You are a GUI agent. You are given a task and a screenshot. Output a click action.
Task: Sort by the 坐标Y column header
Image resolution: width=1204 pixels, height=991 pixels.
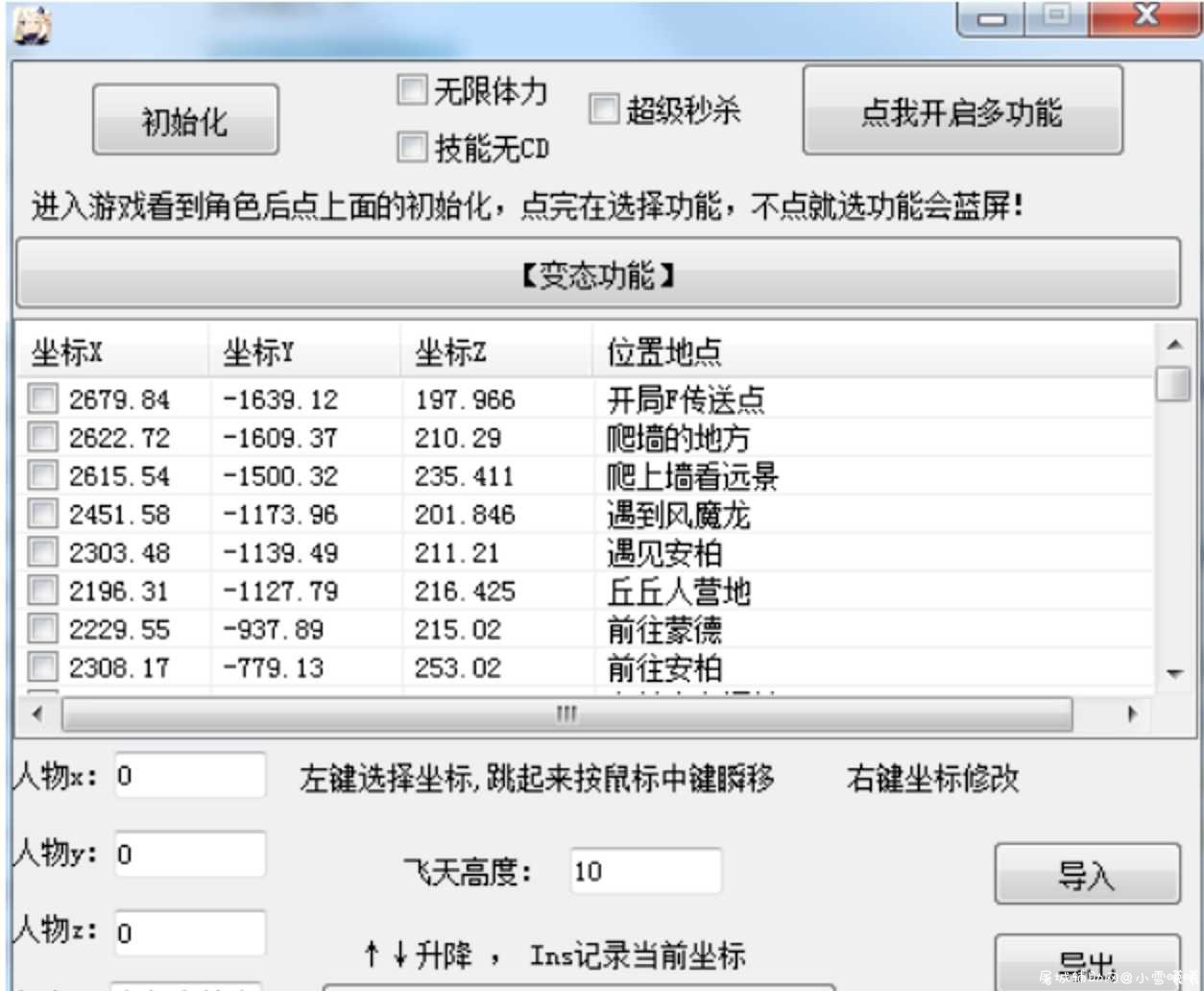tap(305, 351)
